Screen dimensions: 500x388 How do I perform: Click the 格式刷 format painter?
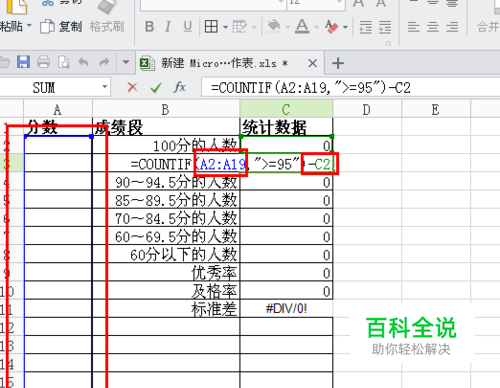click(107, 27)
